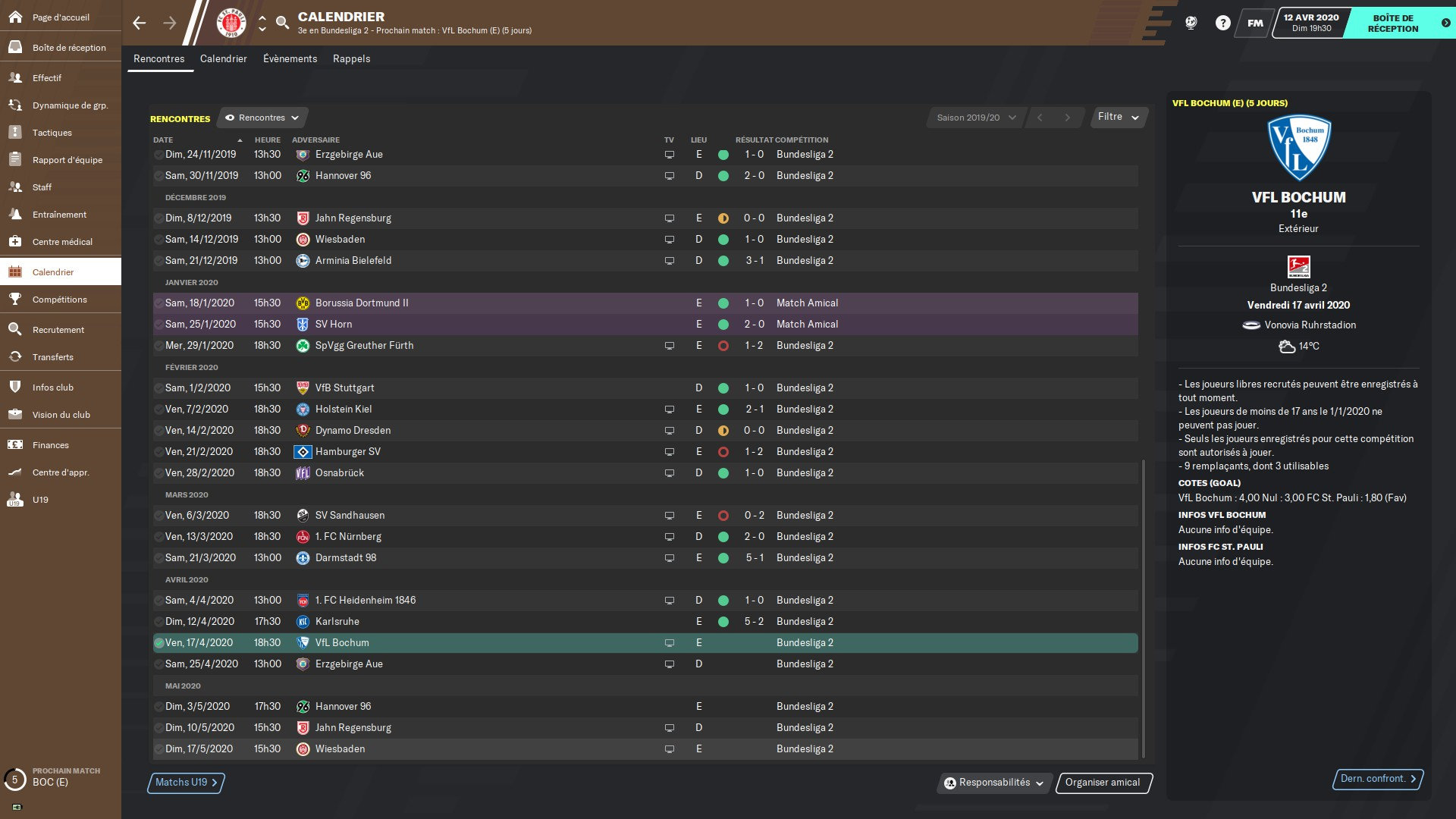1456x819 pixels.
Task: Open the search magnifier icon
Action: [x=282, y=23]
